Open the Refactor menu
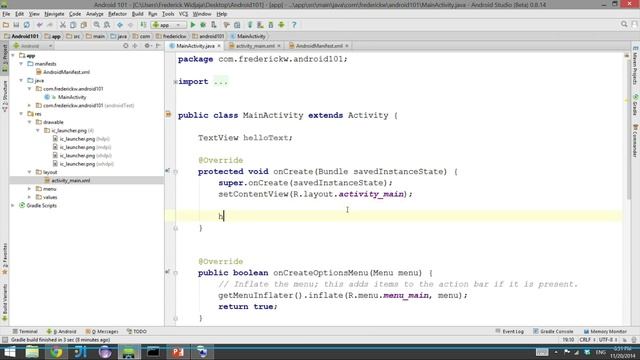The image size is (640, 360). pos(117,14)
